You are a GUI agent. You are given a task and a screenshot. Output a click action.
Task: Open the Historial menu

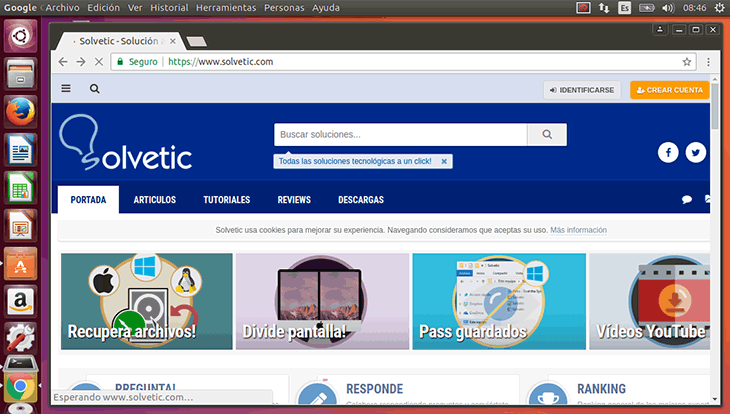169,8
